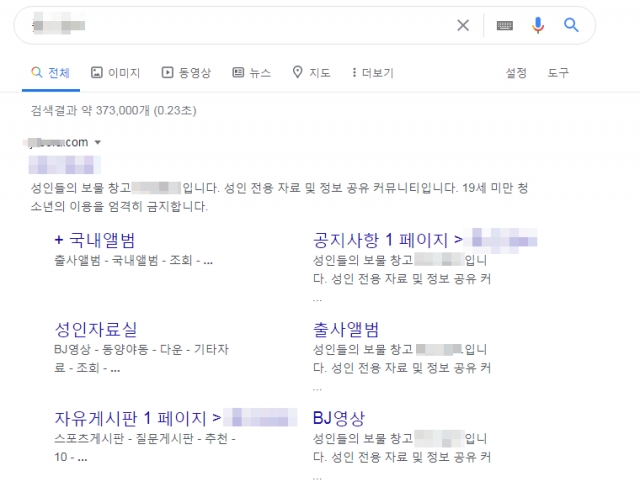Open the 성인자료실 sitelink
The width and height of the screenshot is (640, 487).
(96, 329)
